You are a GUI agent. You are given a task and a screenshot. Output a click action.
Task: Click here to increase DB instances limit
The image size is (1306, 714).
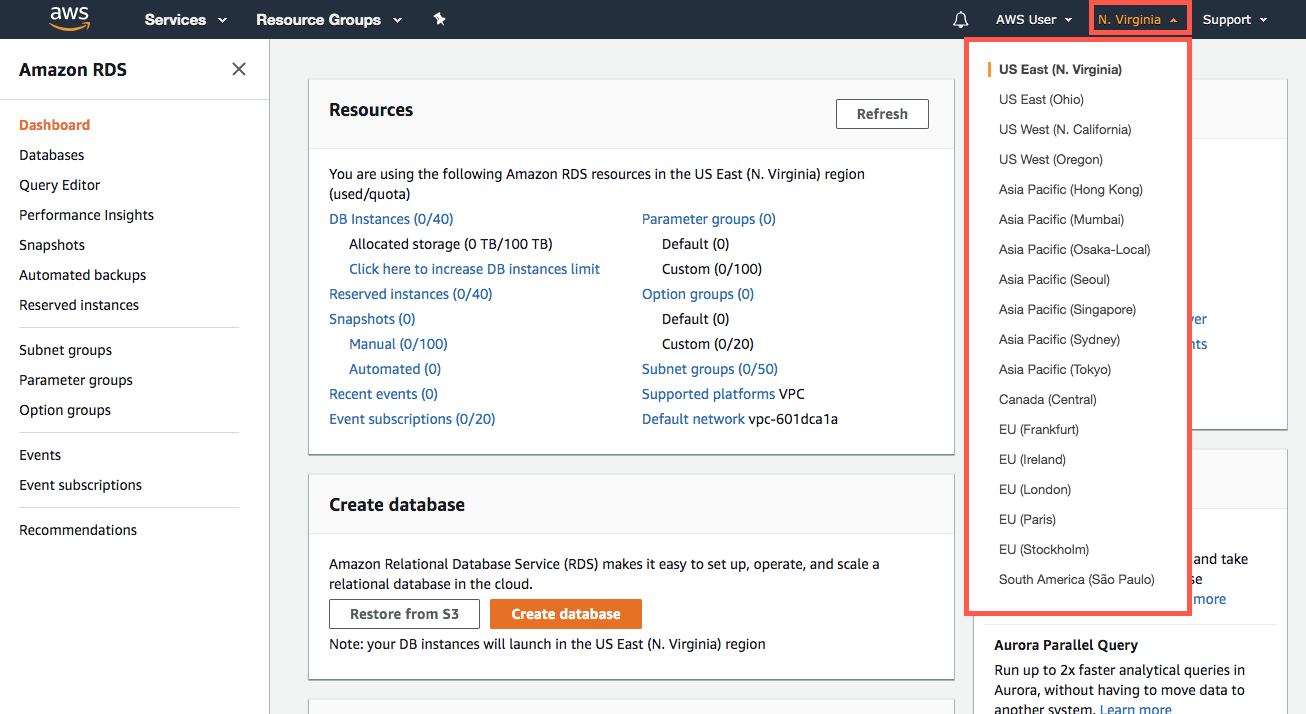[x=474, y=268]
